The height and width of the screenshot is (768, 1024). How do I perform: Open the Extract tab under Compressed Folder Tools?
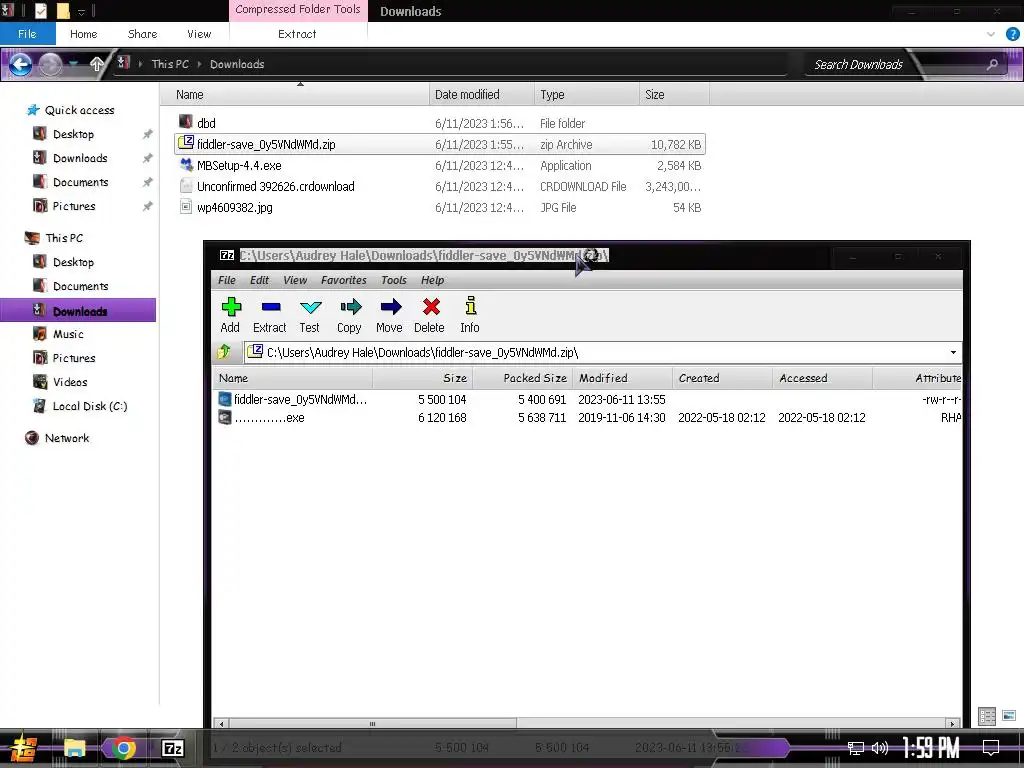point(297,34)
